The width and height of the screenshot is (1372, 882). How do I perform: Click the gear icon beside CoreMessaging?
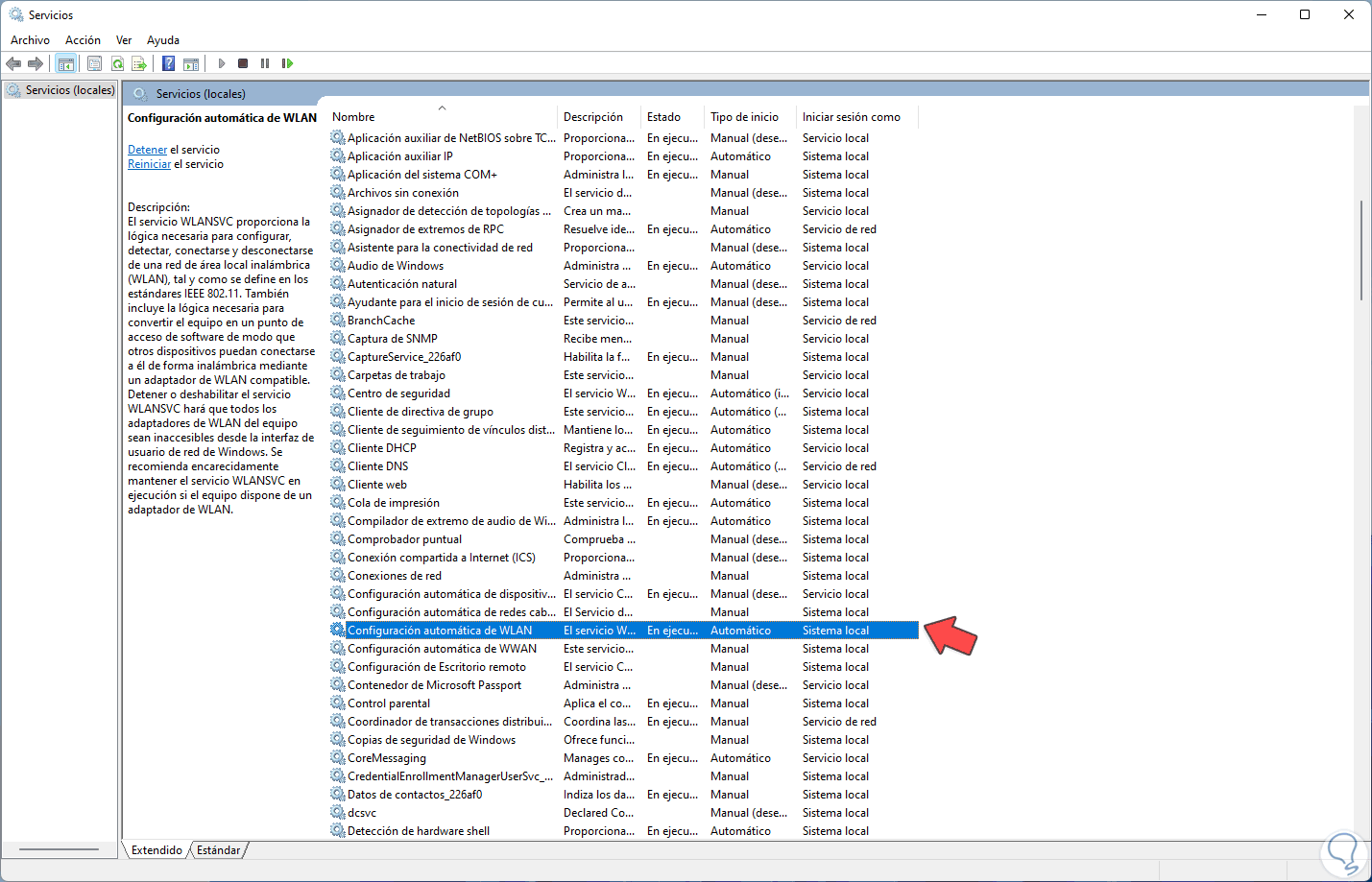(338, 758)
